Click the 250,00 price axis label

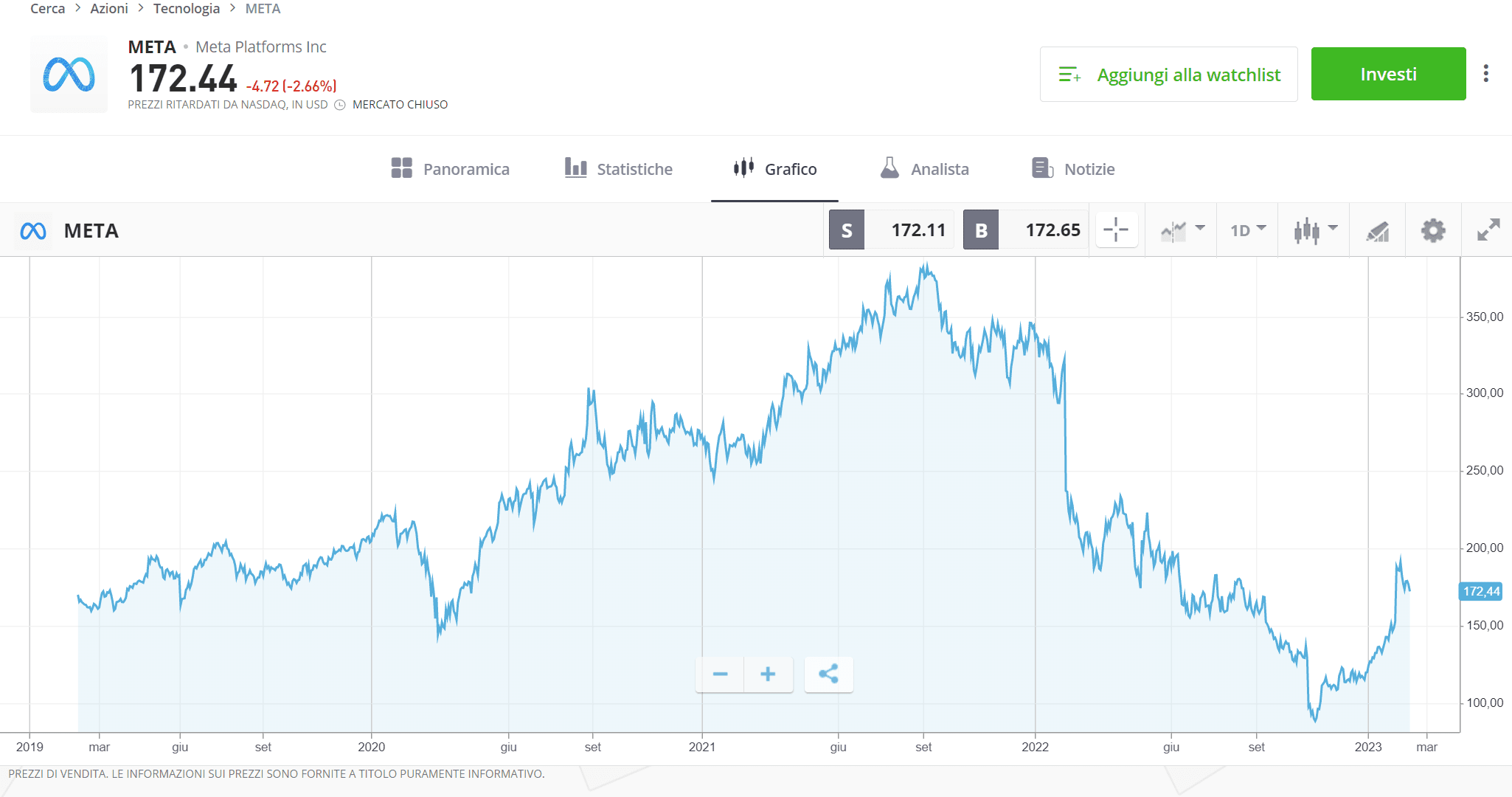tap(1485, 470)
